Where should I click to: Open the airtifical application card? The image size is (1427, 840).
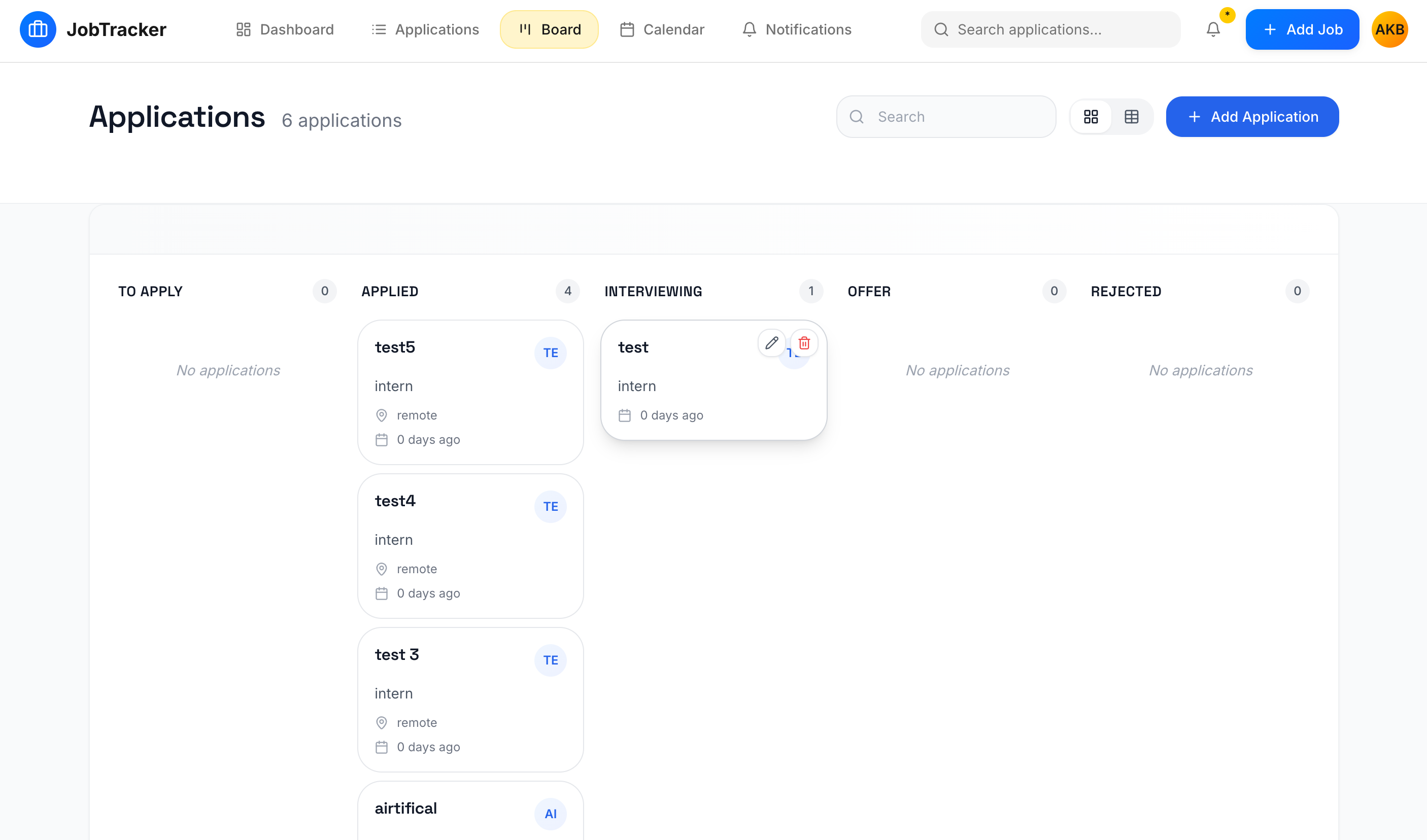[470, 811]
